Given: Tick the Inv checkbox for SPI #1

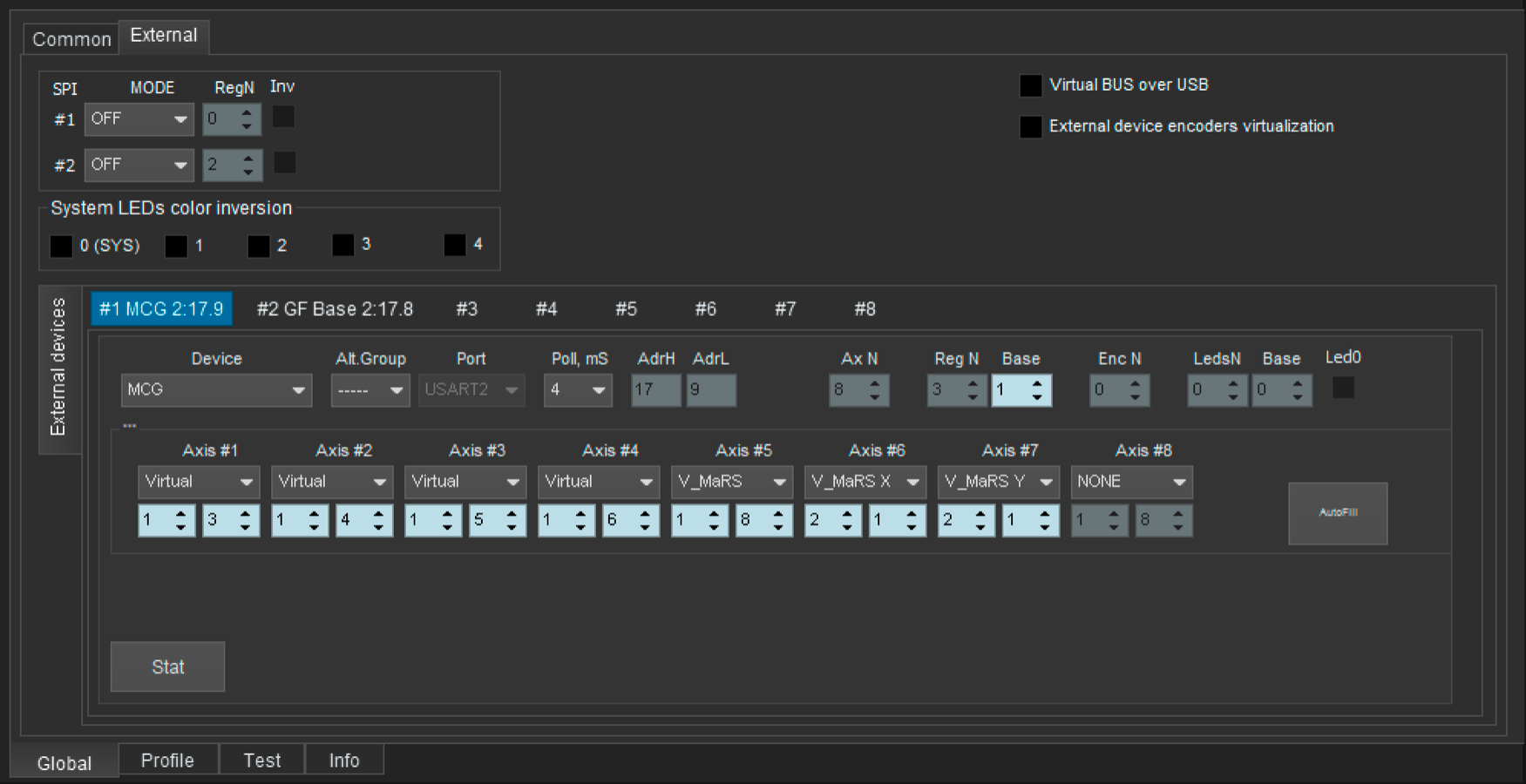Looking at the screenshot, I should point(283,118).
